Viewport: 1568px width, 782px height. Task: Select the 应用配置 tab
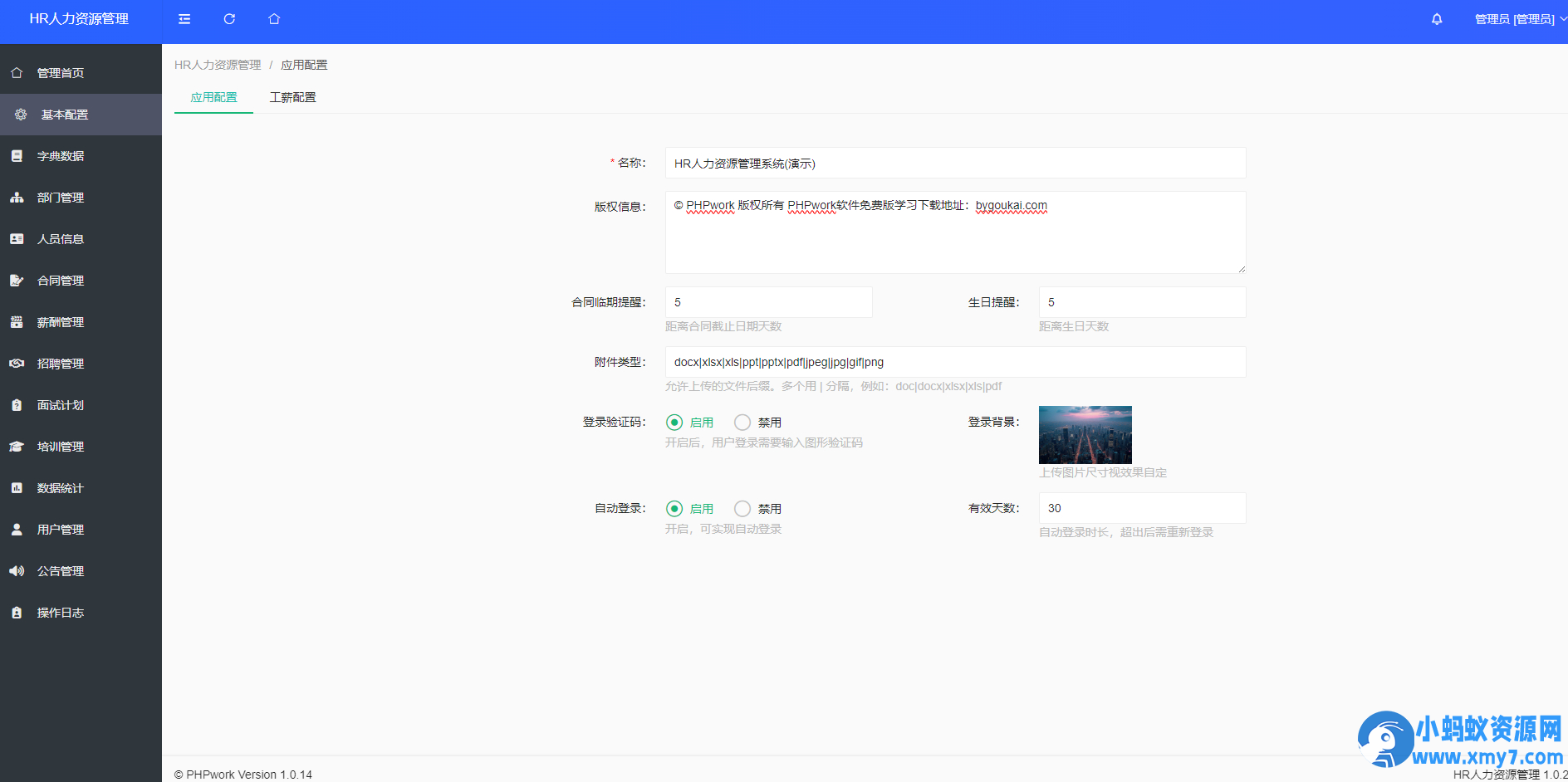point(213,97)
